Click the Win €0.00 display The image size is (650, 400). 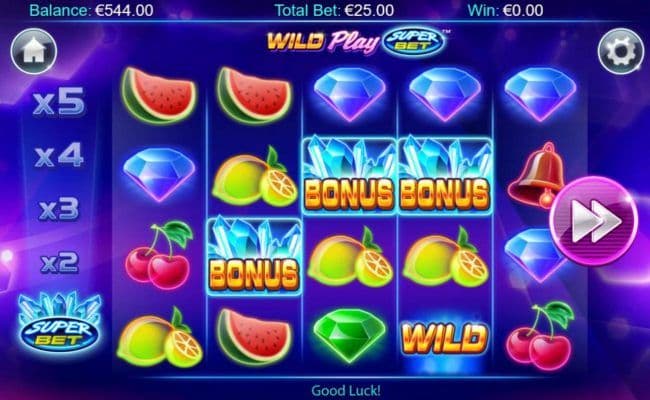tap(505, 10)
